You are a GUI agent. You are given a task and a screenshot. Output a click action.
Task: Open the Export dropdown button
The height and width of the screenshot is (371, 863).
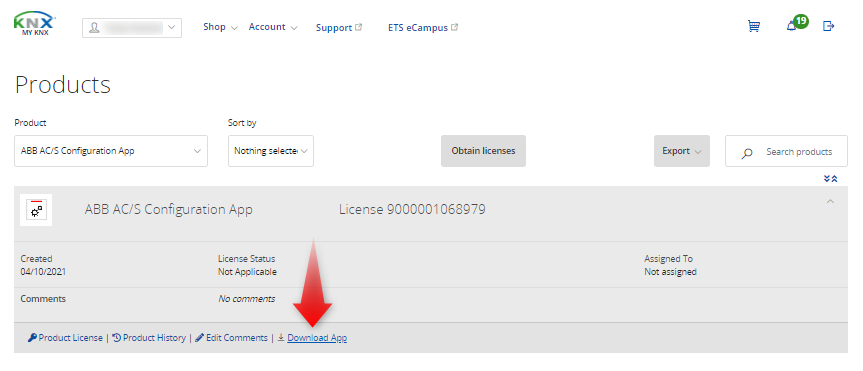[x=682, y=151]
